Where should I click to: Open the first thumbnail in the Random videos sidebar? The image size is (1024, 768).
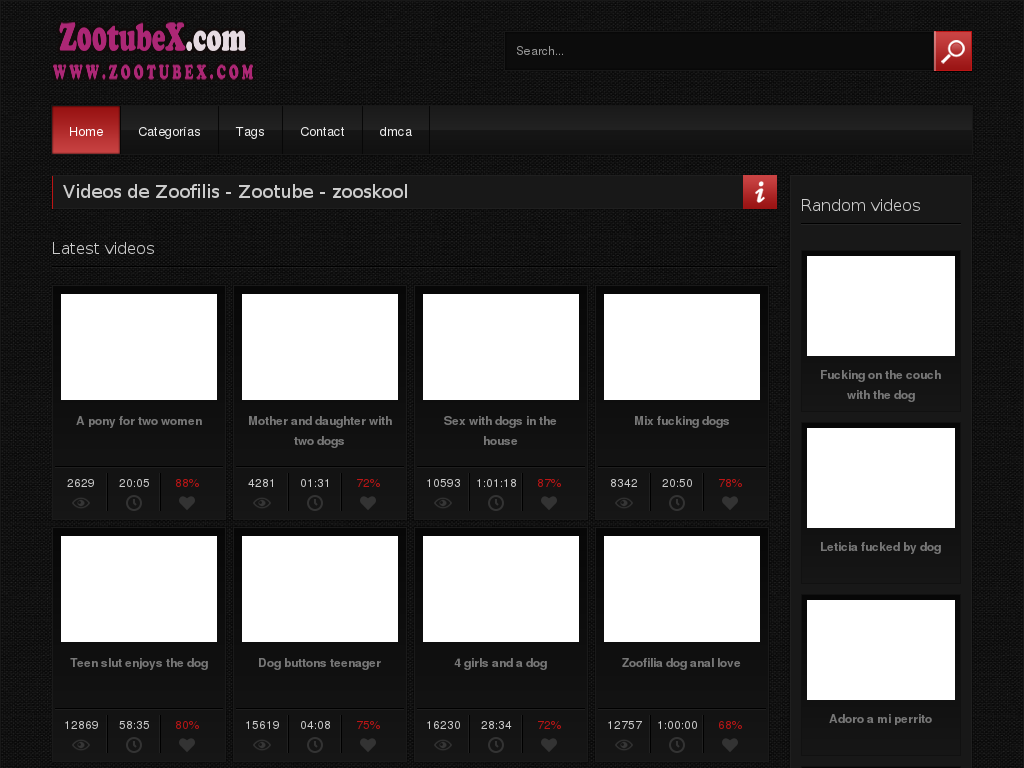click(x=881, y=305)
